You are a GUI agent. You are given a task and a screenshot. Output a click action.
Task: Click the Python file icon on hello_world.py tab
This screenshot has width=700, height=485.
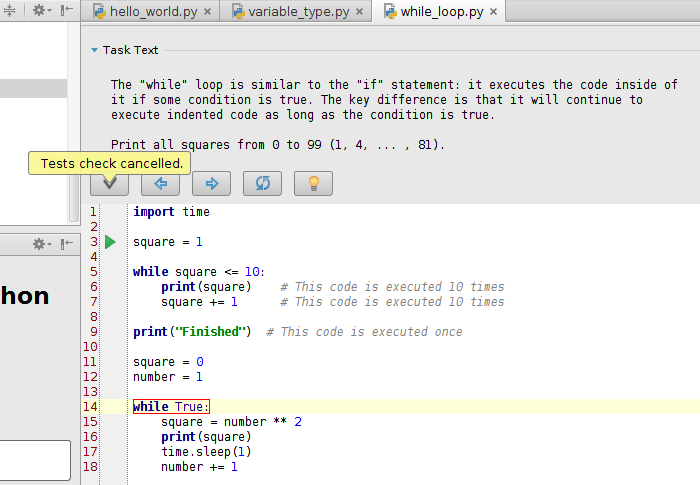99,11
